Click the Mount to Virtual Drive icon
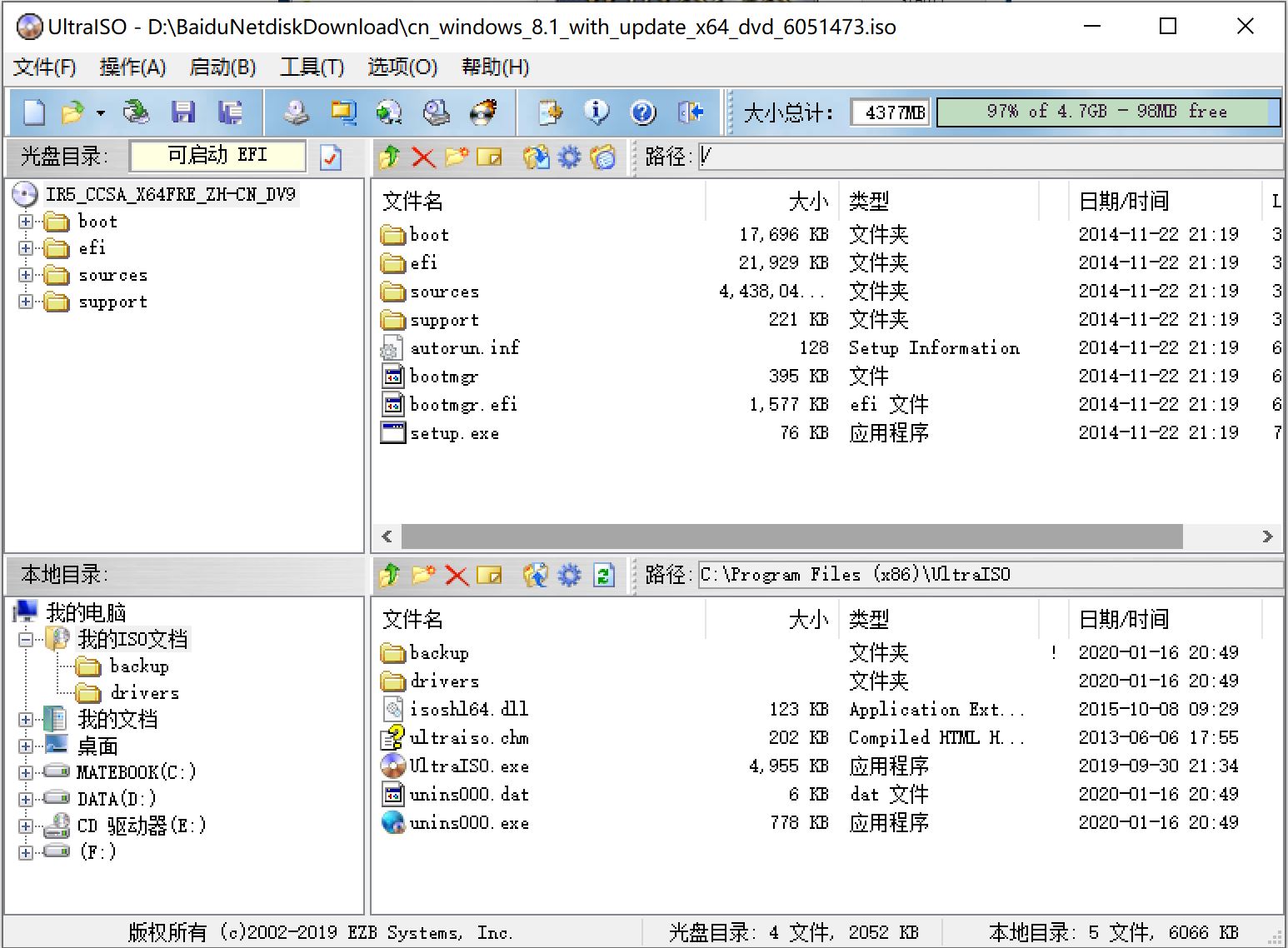The height and width of the screenshot is (948, 1288). tap(436, 112)
